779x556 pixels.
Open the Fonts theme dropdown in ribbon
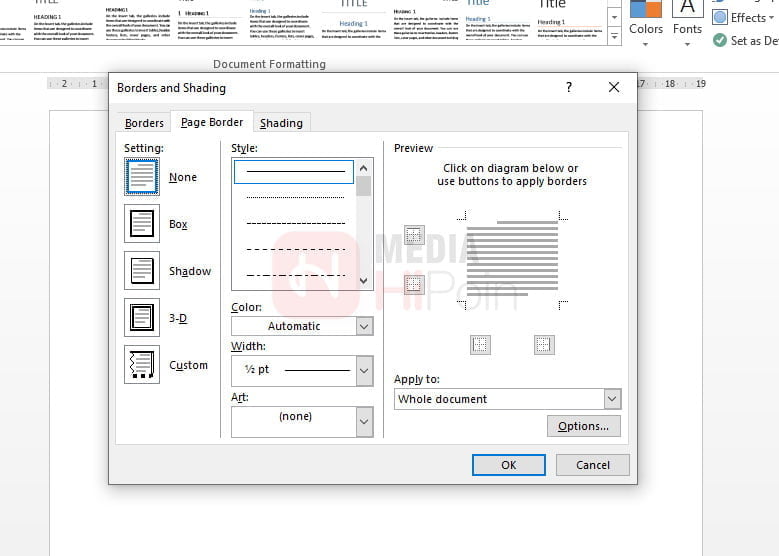[687, 24]
